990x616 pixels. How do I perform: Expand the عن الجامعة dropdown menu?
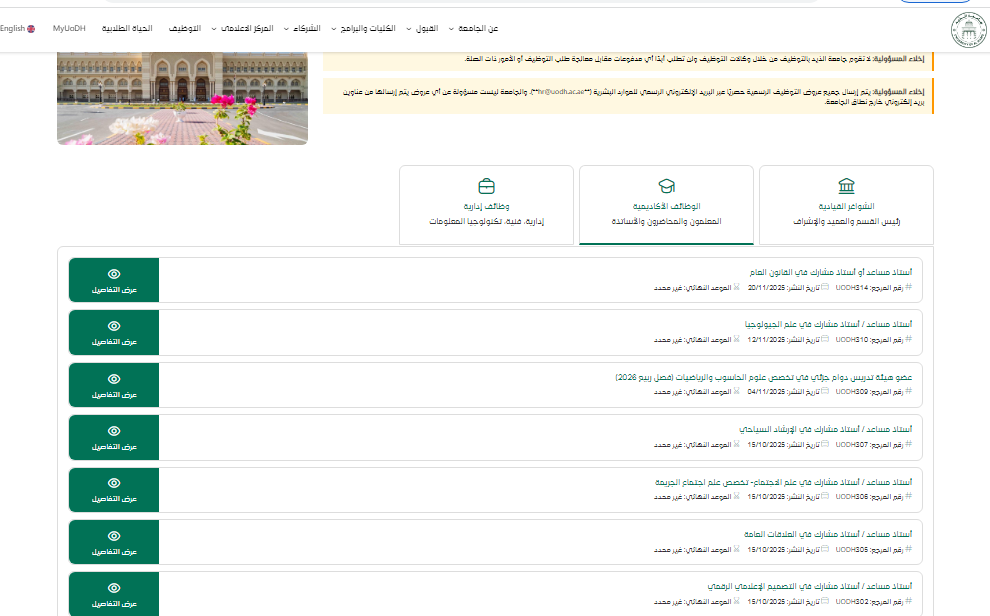[x=478, y=29]
